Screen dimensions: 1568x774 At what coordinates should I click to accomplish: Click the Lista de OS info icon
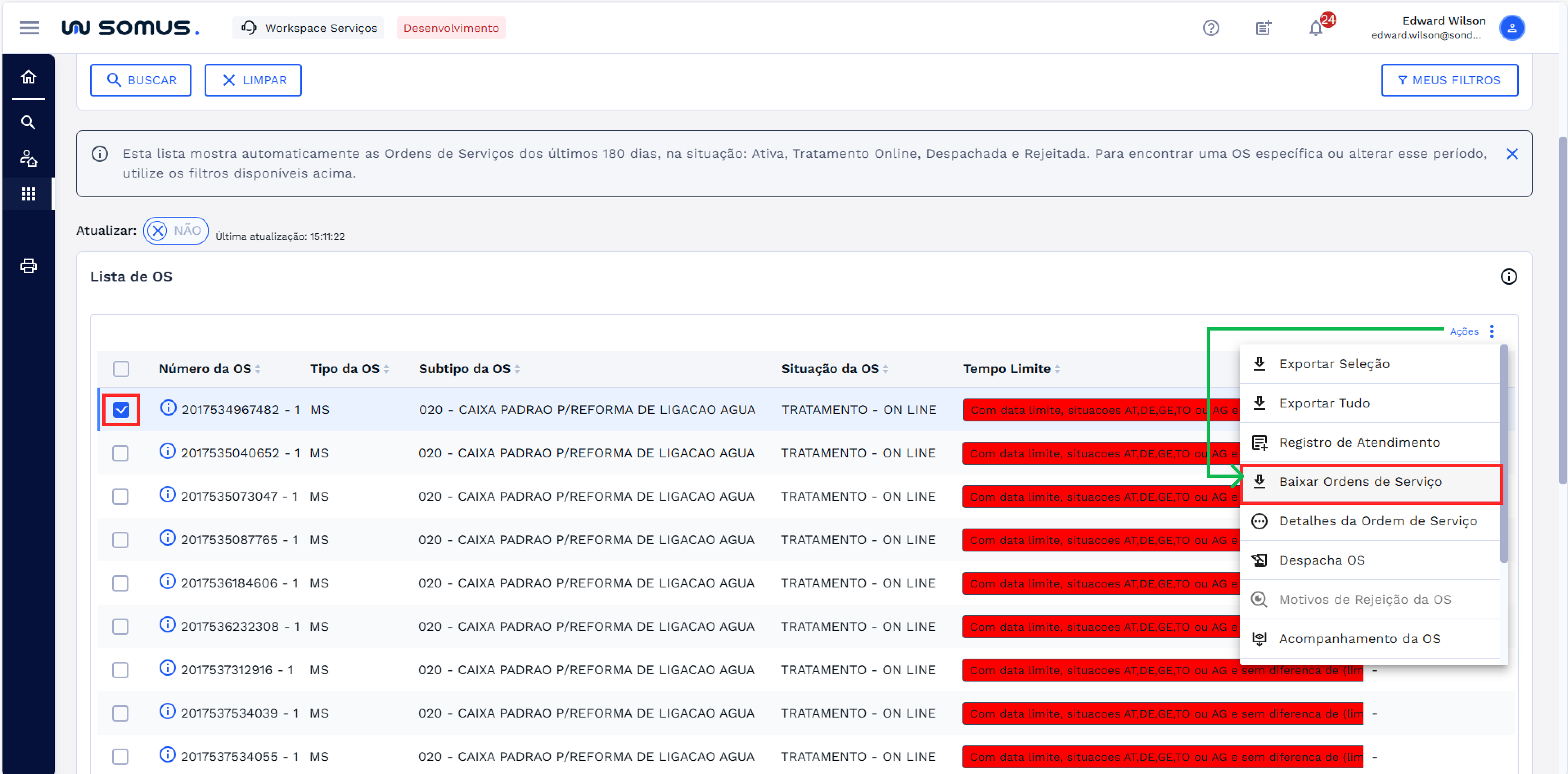point(1508,277)
